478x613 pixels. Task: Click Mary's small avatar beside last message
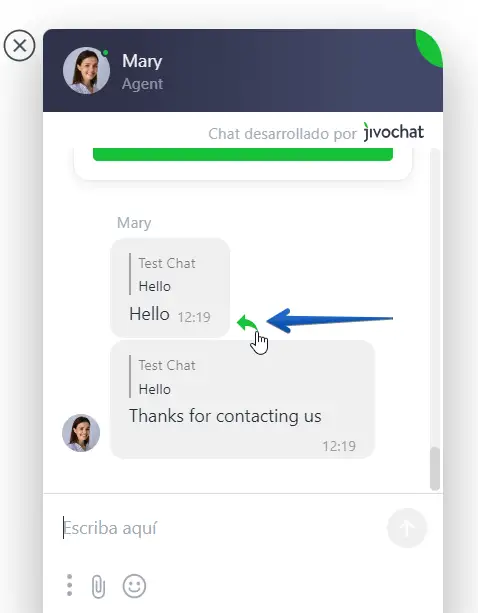click(81, 433)
